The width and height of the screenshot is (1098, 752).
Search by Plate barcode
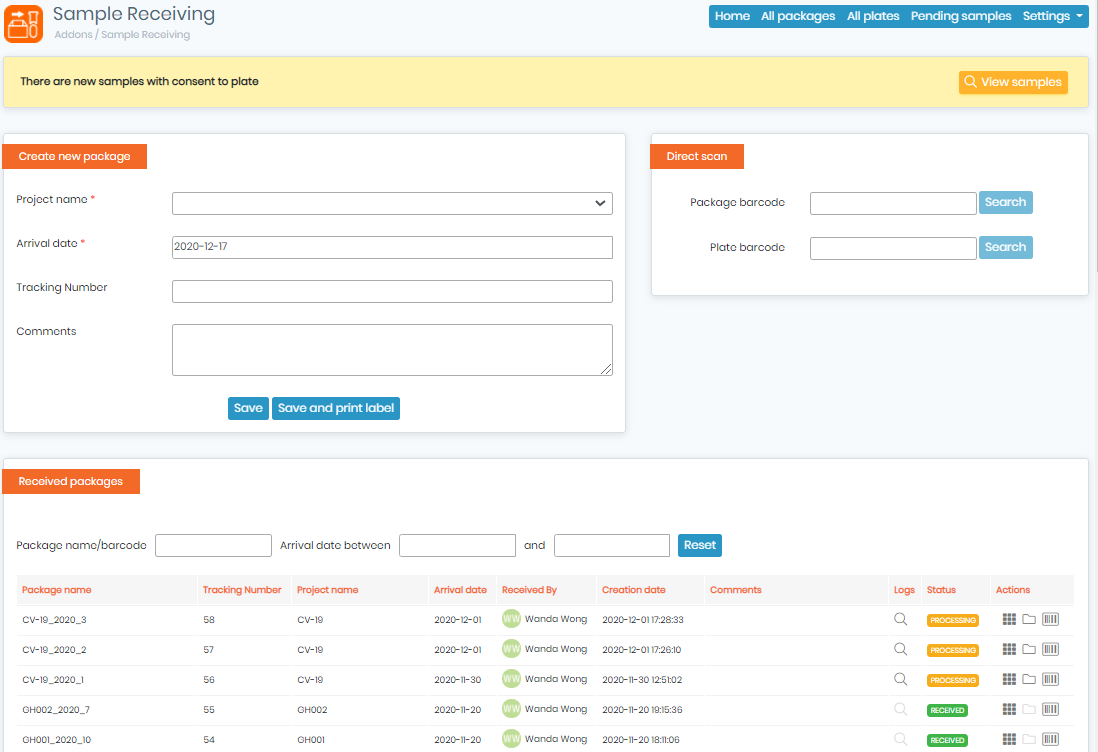[x=1006, y=247]
